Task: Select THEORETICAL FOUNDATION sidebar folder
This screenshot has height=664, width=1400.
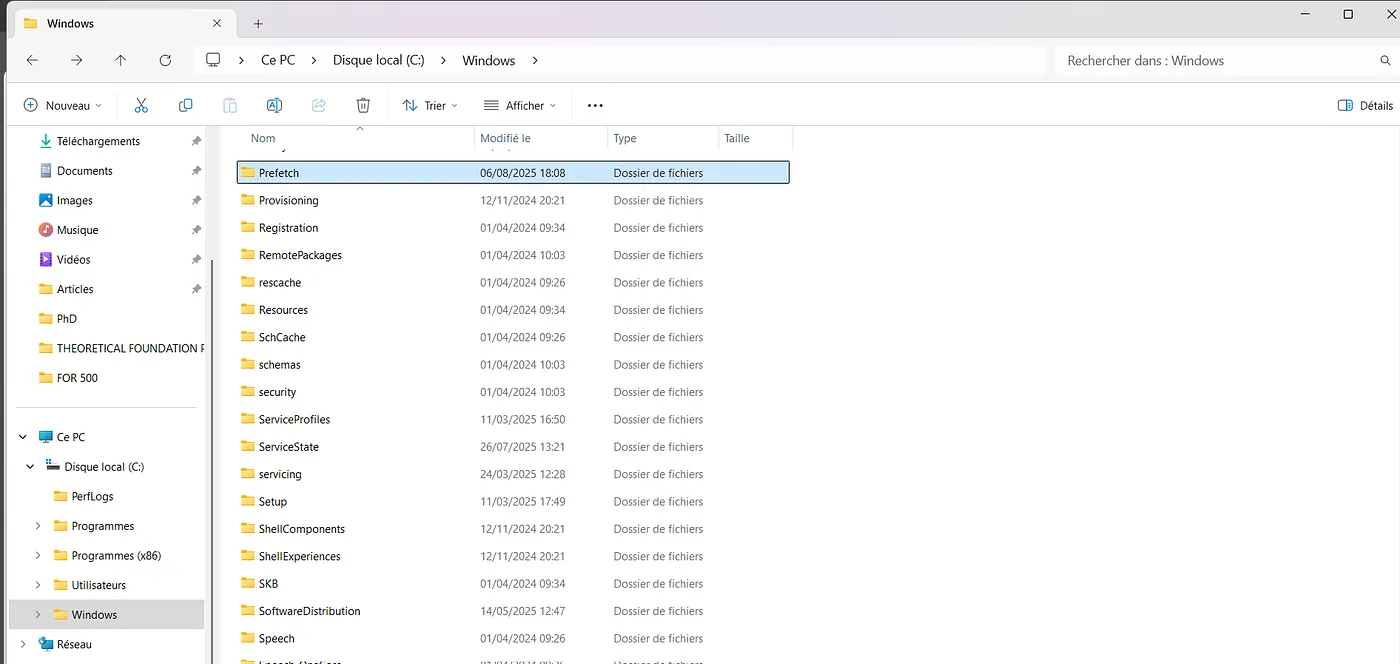Action: (130, 348)
